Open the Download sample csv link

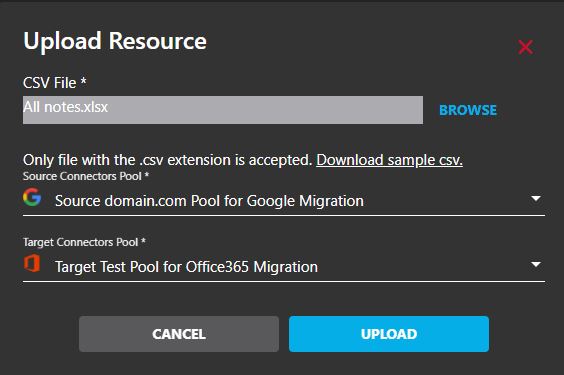click(389, 160)
